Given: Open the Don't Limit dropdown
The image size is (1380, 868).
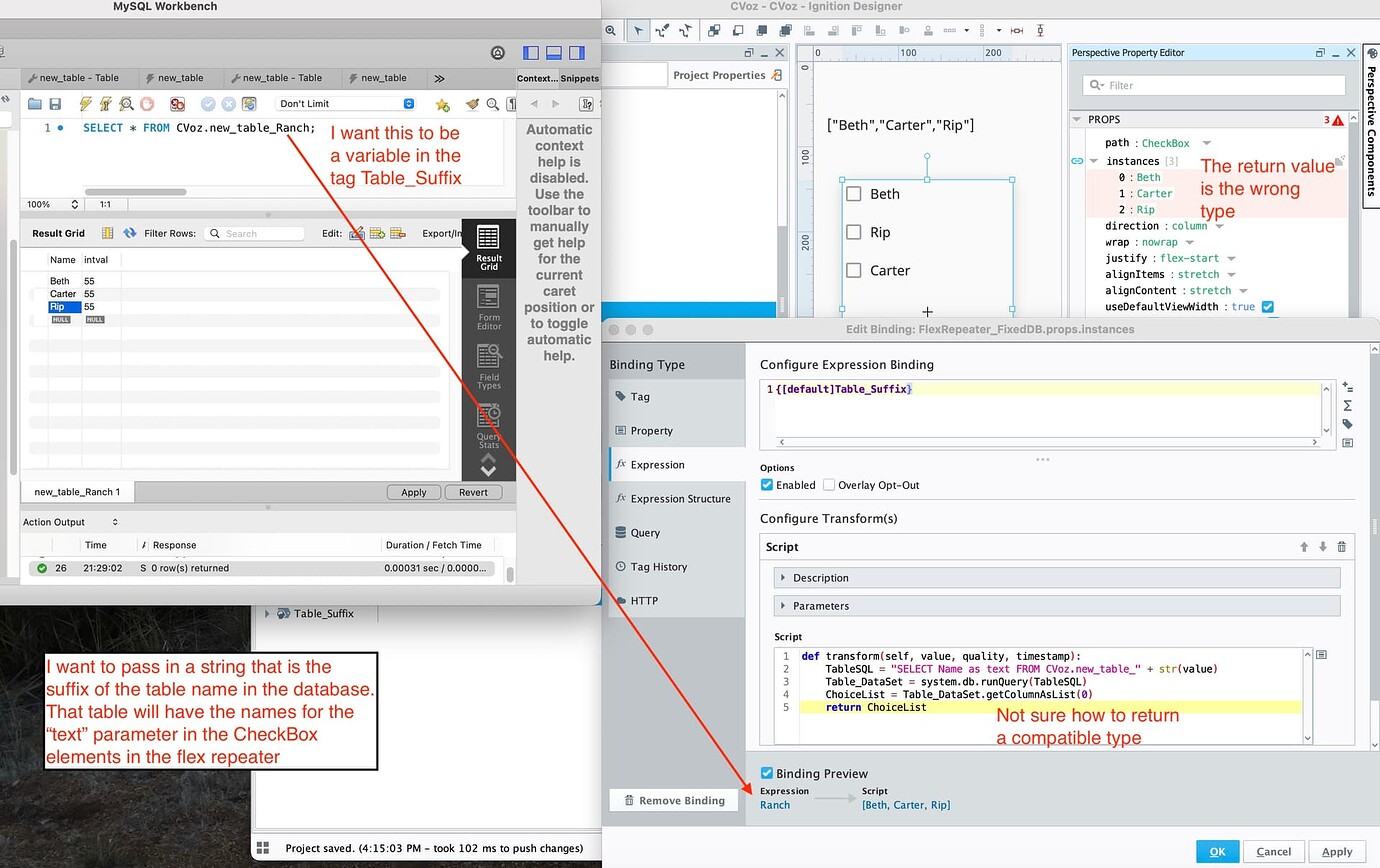Looking at the screenshot, I should tap(345, 103).
